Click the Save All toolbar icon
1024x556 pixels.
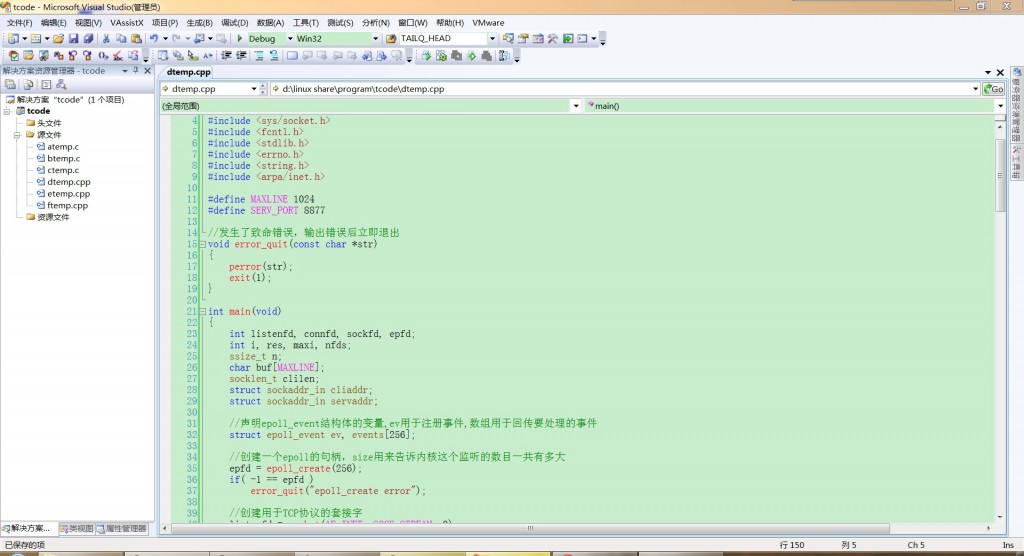[x=88, y=39]
